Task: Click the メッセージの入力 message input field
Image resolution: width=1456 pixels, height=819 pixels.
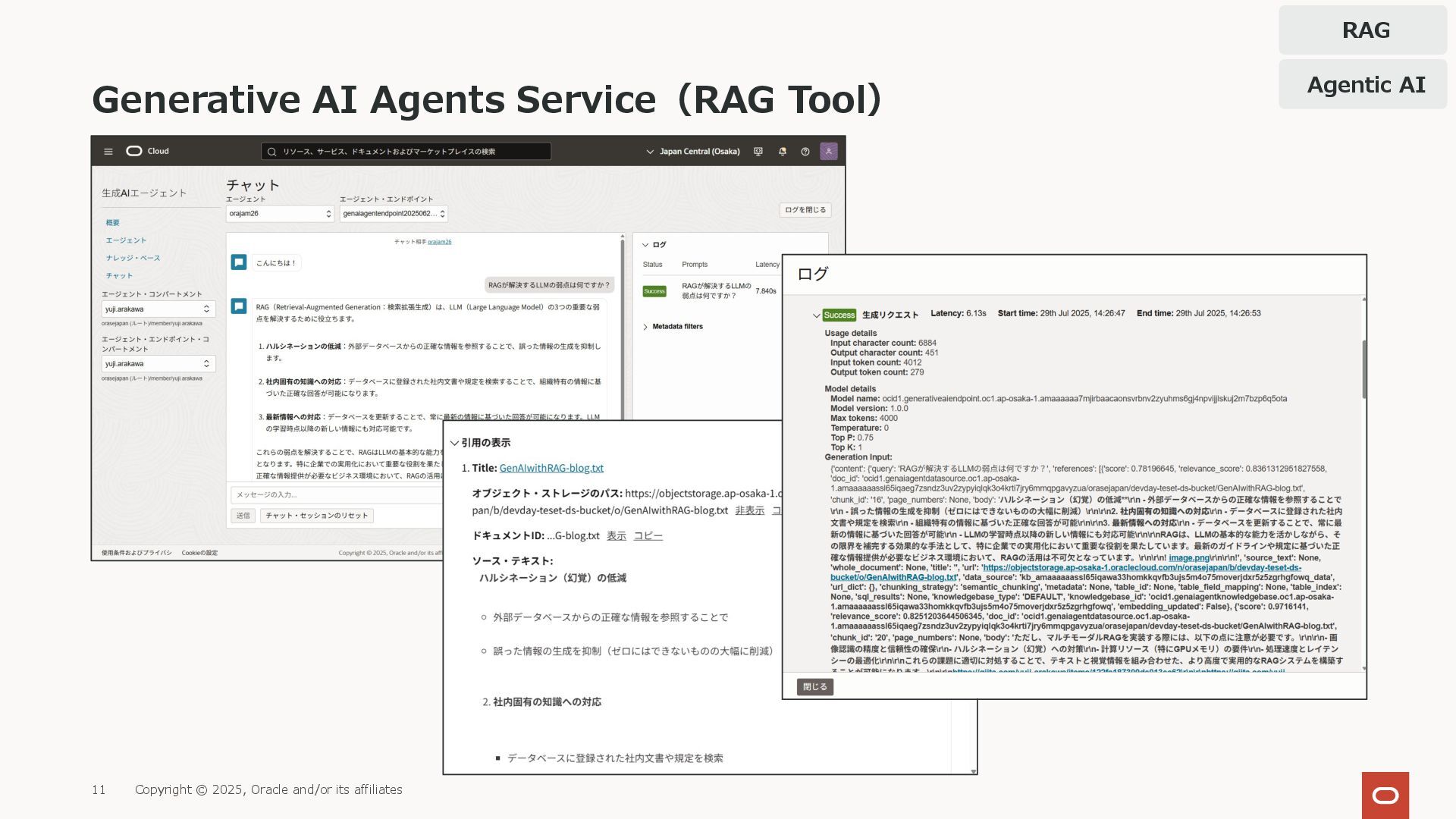Action: tap(337, 494)
